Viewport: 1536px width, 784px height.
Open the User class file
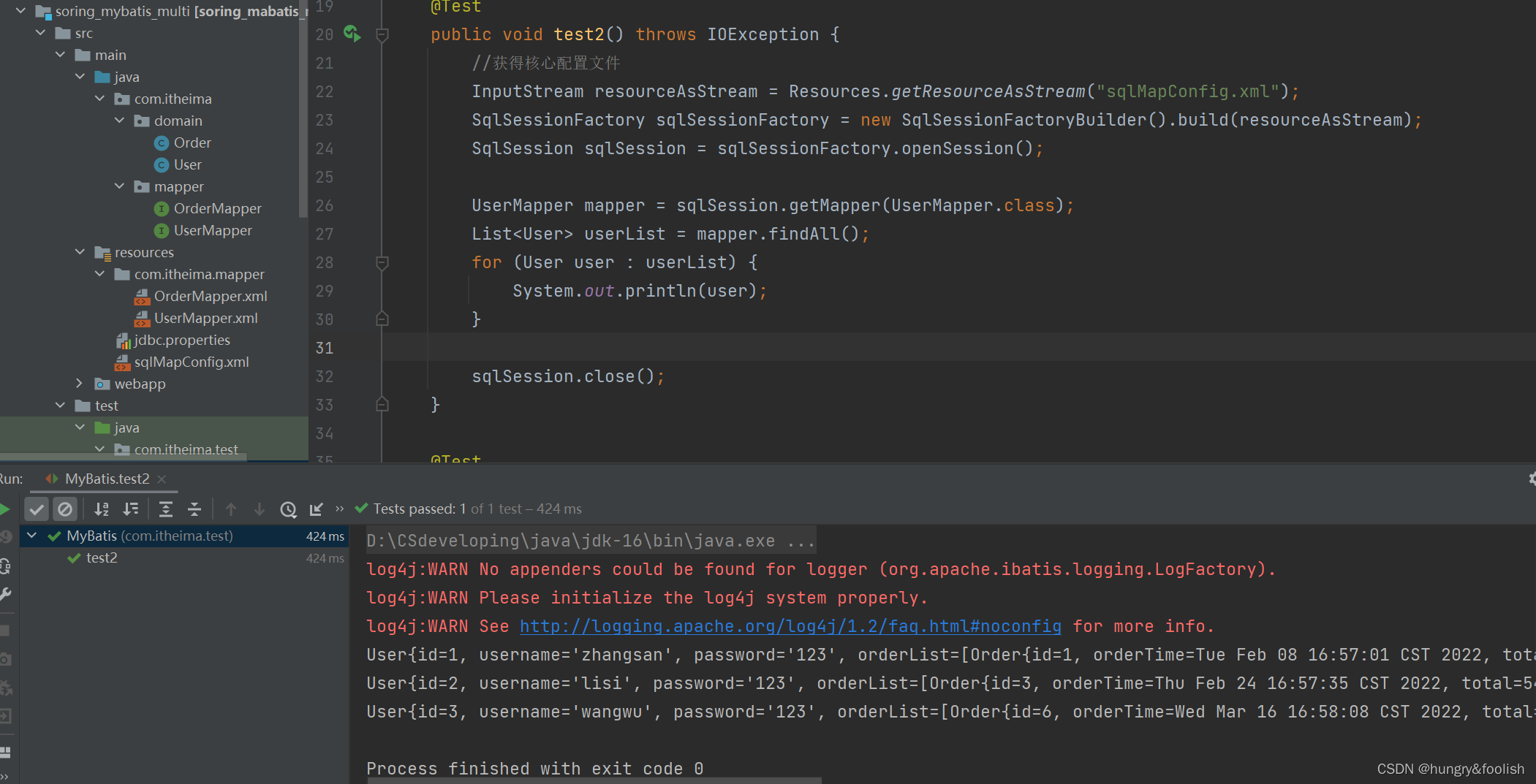pos(188,164)
